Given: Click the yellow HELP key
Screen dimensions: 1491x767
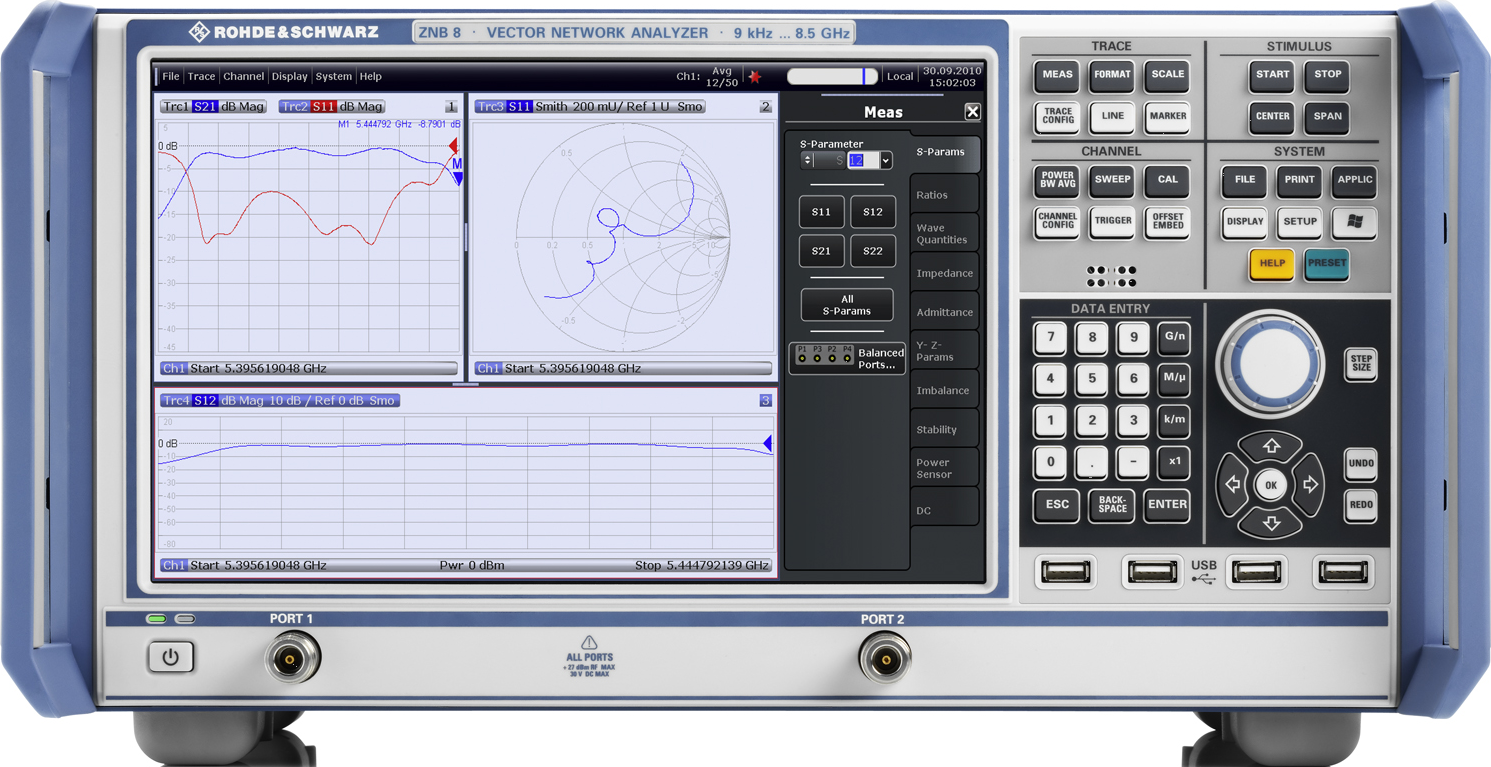Looking at the screenshot, I should 1271,264.
